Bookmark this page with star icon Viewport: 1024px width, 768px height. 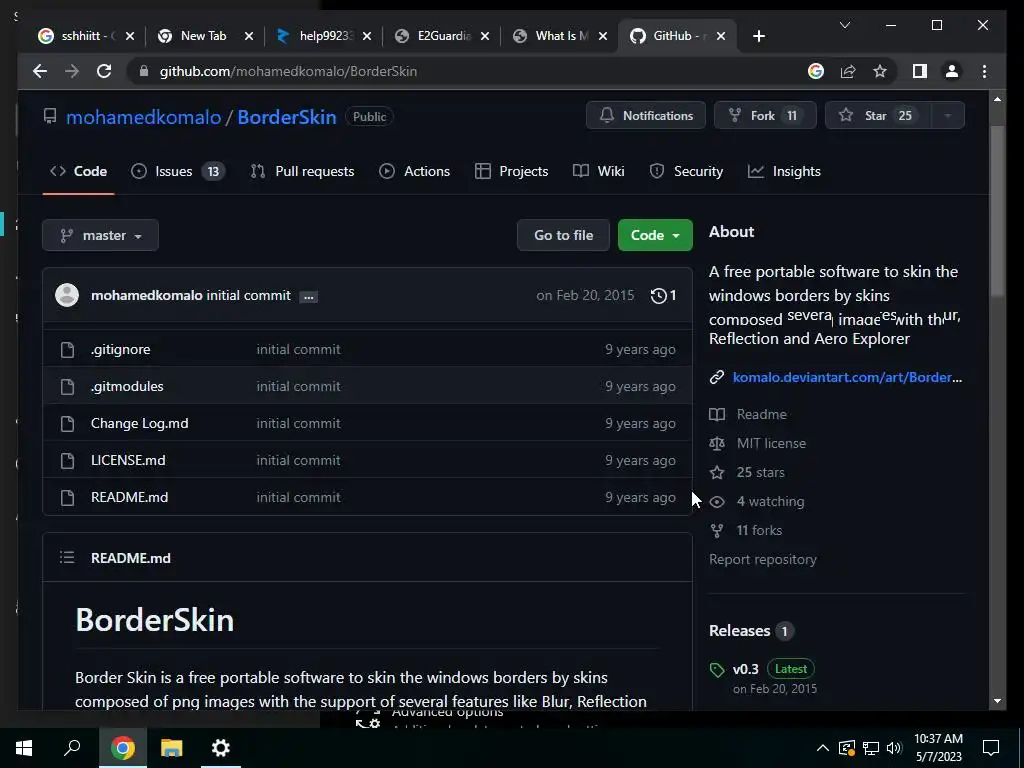(880, 71)
